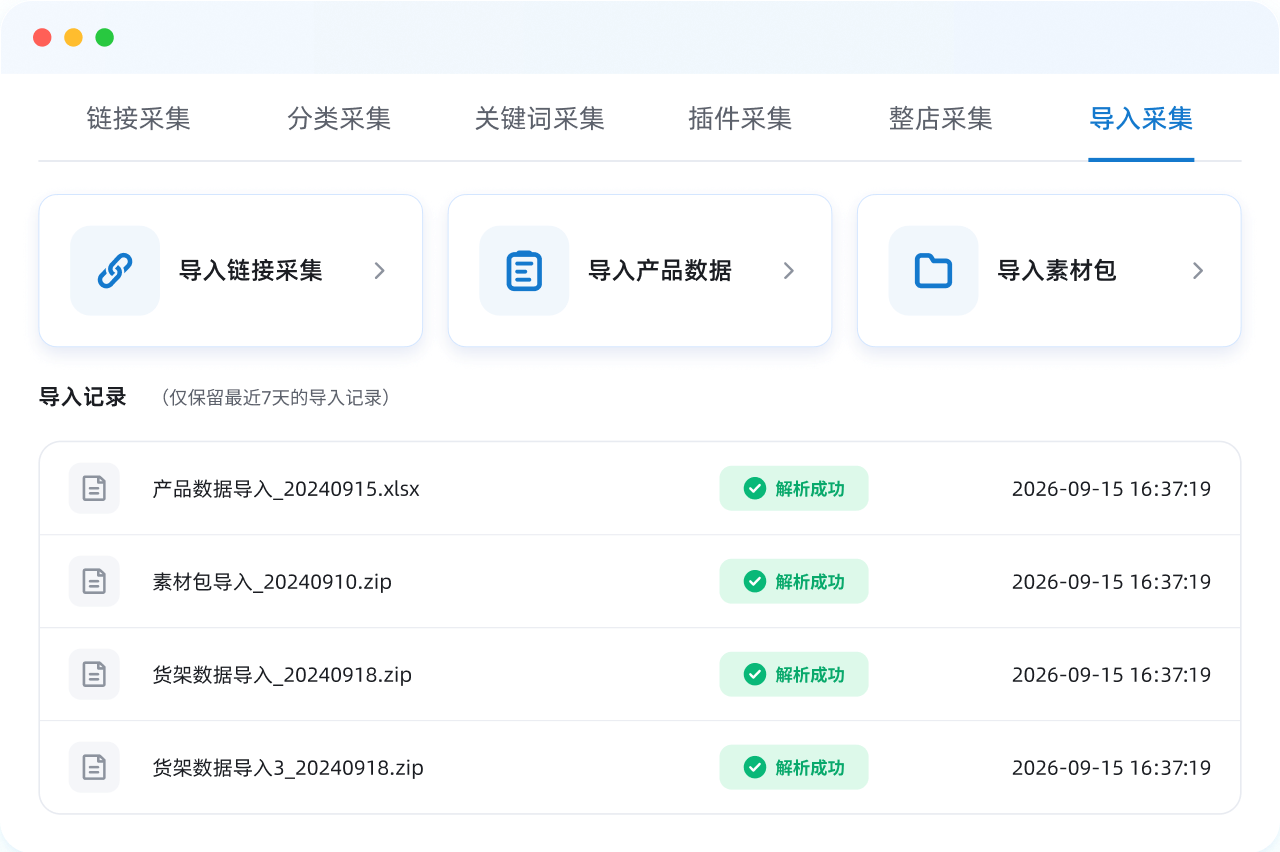
Task: Click file icon beside 货架数据导入3_20240918.zip
Action: [x=94, y=767]
